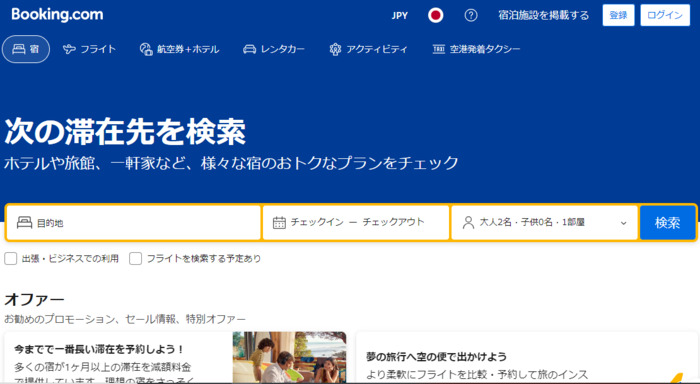Open the JPY currency selector
Image resolution: width=700 pixels, height=384 pixels.
coord(400,16)
